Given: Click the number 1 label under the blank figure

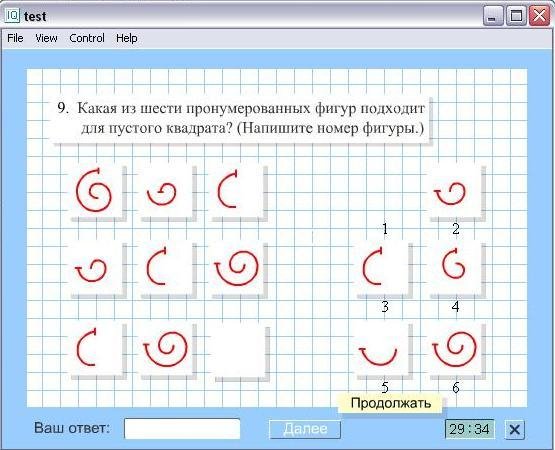Looking at the screenshot, I should click(x=385, y=229).
